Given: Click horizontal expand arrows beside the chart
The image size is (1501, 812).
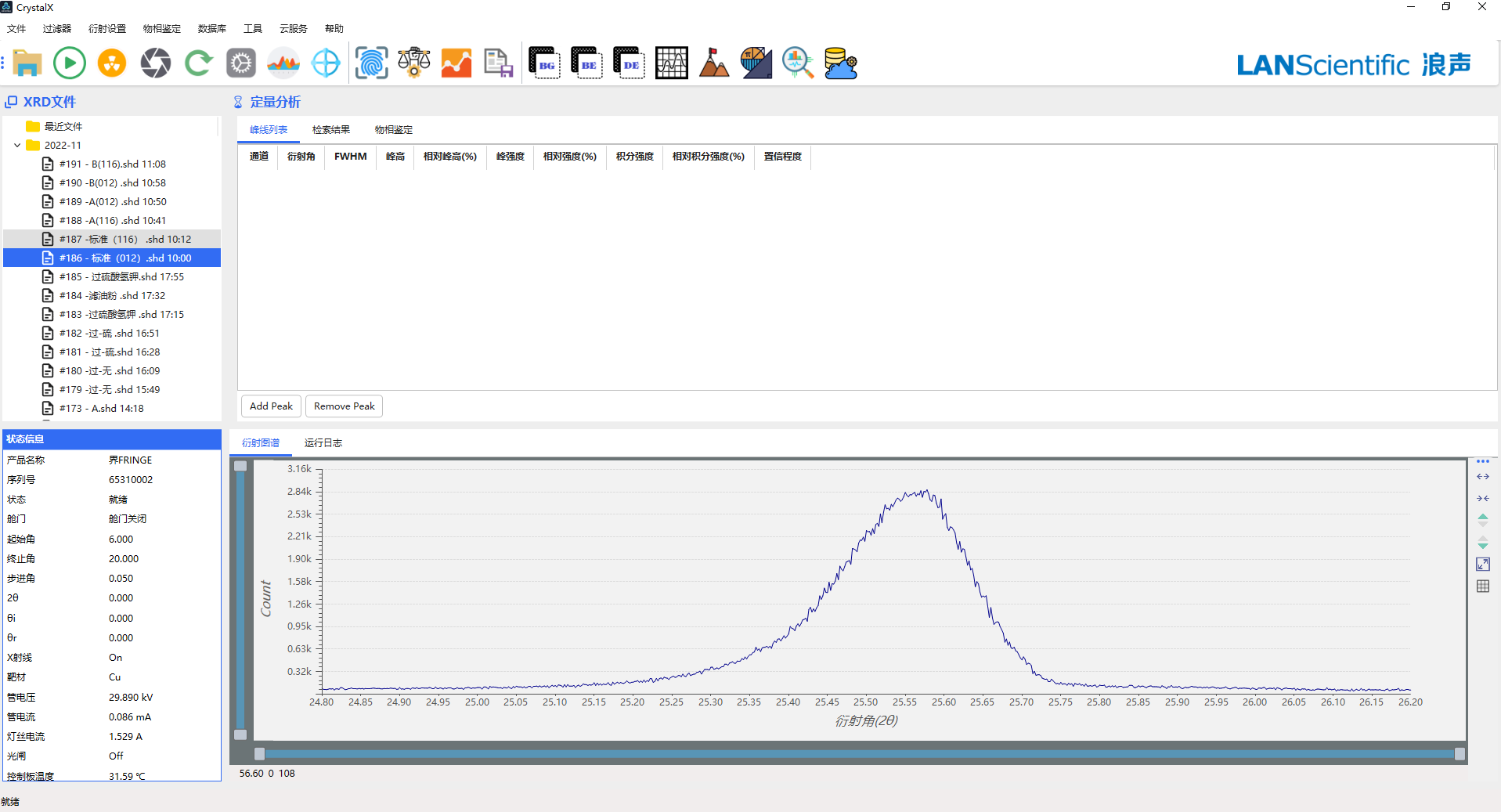Looking at the screenshot, I should point(1483,477).
